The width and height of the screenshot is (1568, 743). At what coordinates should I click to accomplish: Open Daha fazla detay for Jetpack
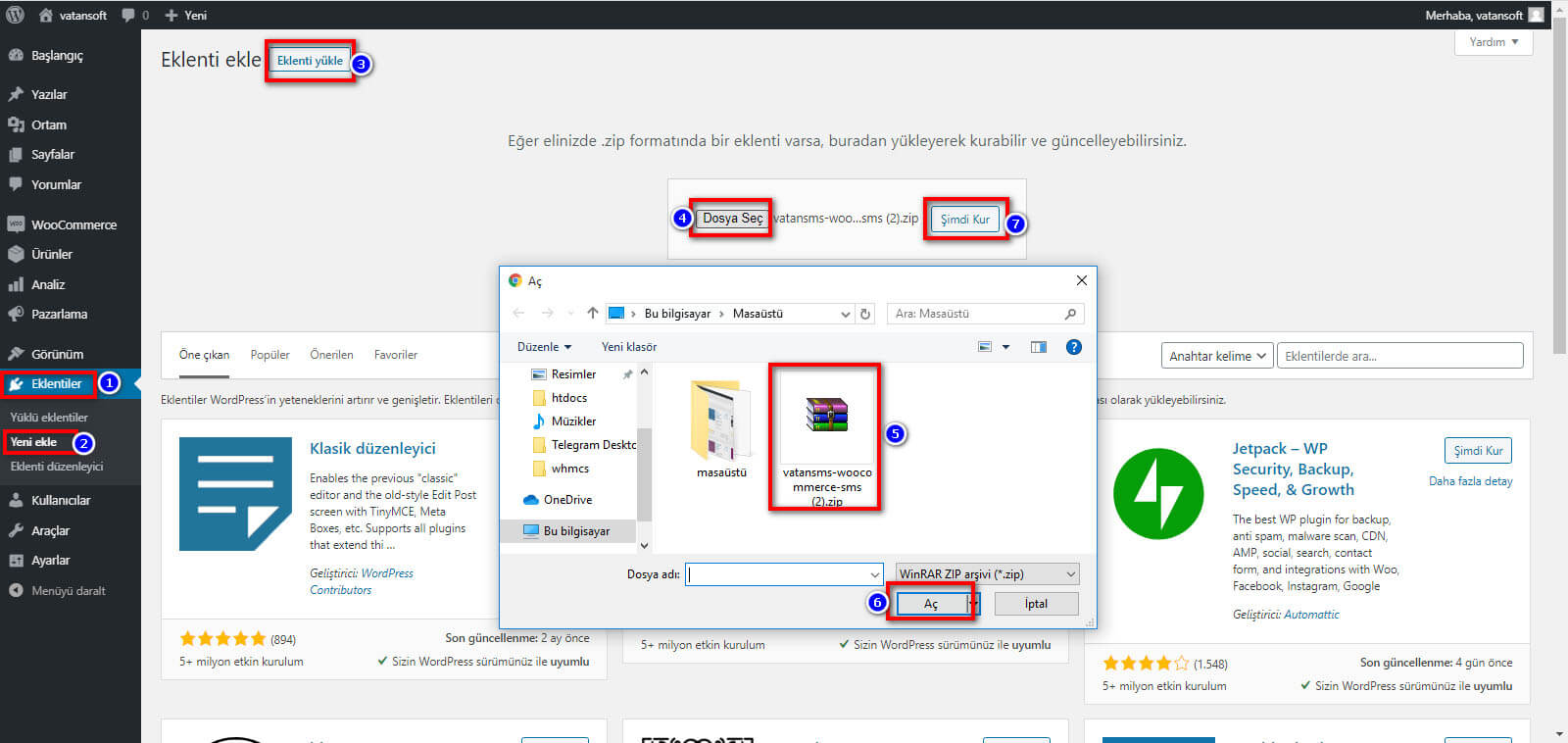(1470, 481)
